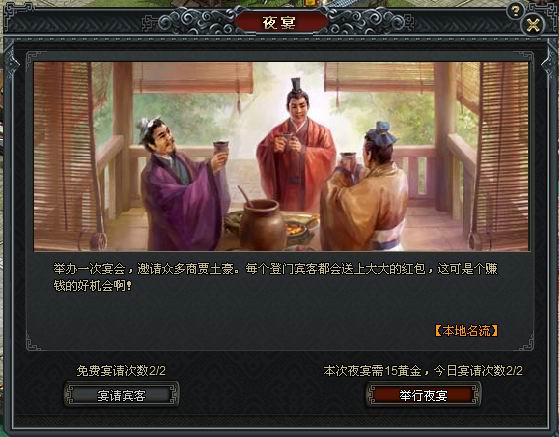
Task: Close the 夜宴 dialog with the X
Action: [x=533, y=25]
